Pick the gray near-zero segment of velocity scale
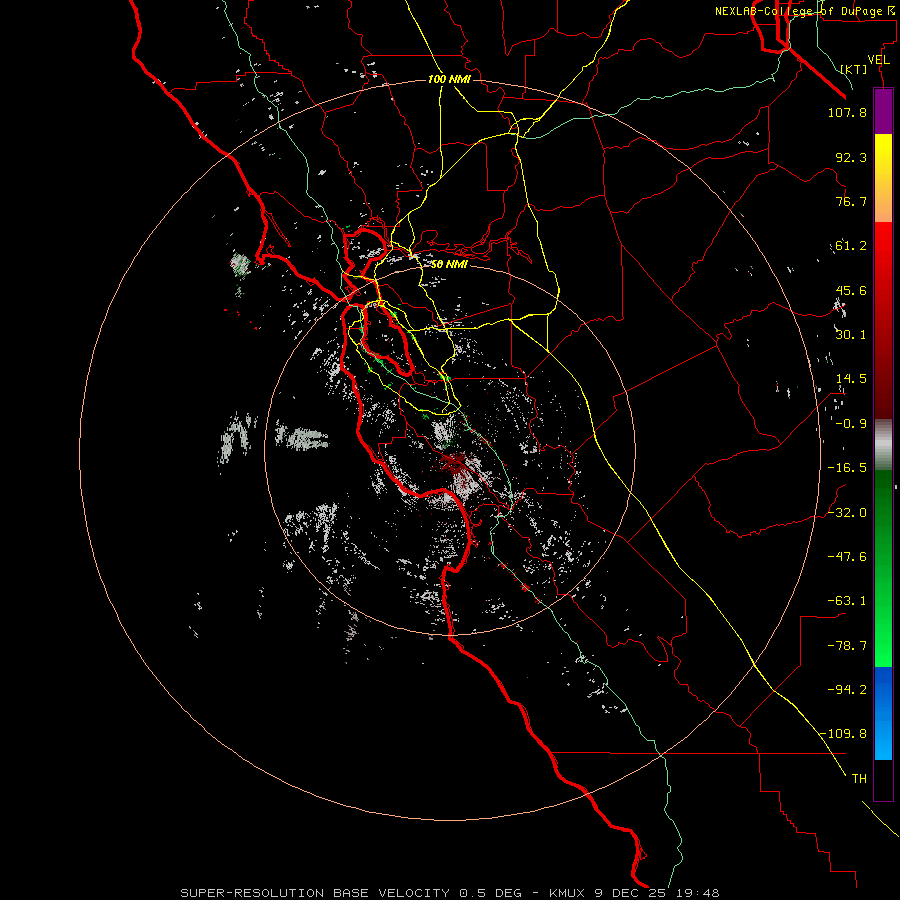 point(883,445)
